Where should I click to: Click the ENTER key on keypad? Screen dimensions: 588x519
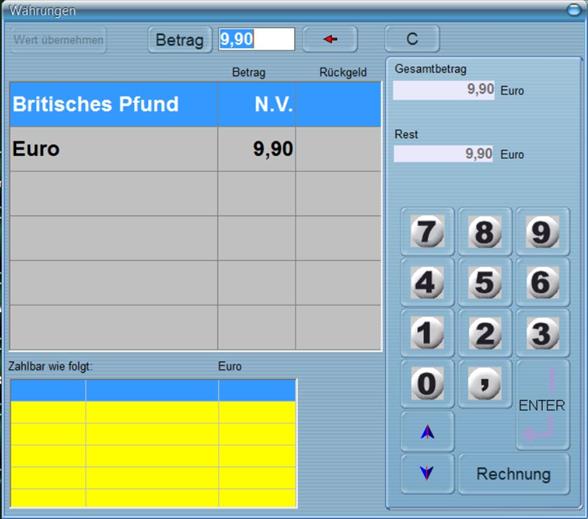pos(542,405)
